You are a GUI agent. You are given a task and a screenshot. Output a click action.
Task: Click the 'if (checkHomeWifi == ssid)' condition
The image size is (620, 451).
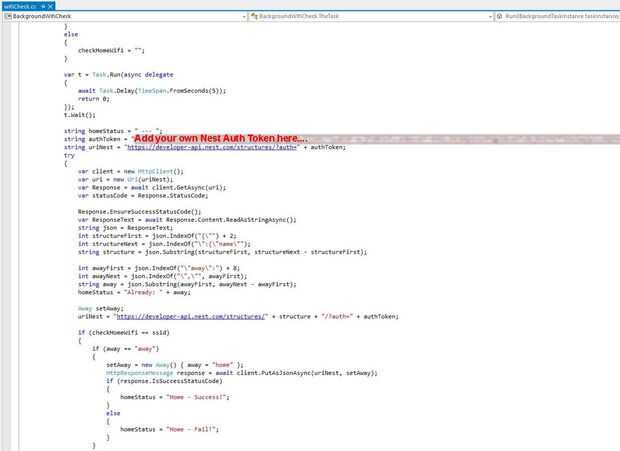pos(124,332)
